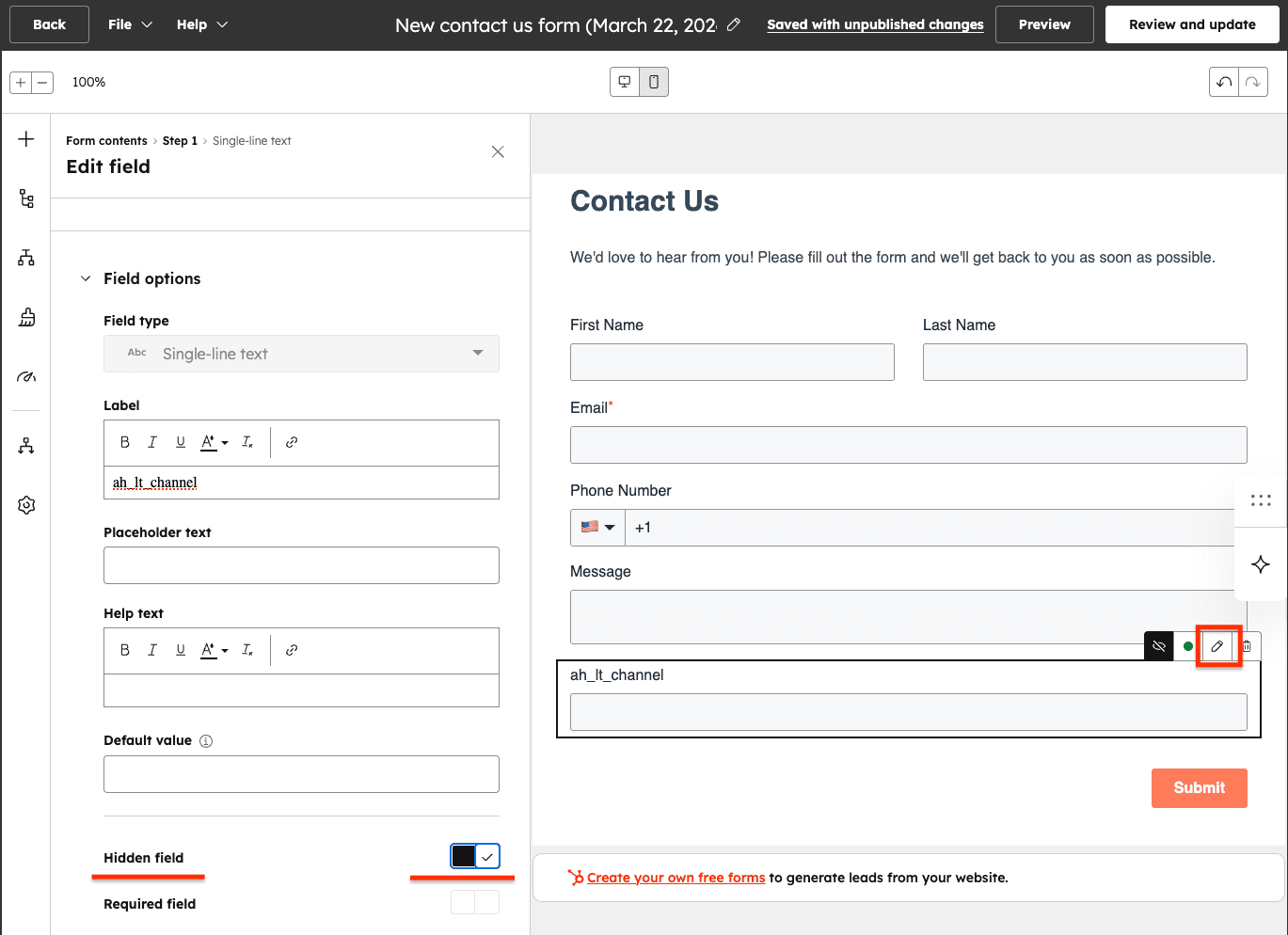Click the performance gauge icon
Image resolution: width=1288 pixels, height=935 pixels.
click(x=25, y=376)
